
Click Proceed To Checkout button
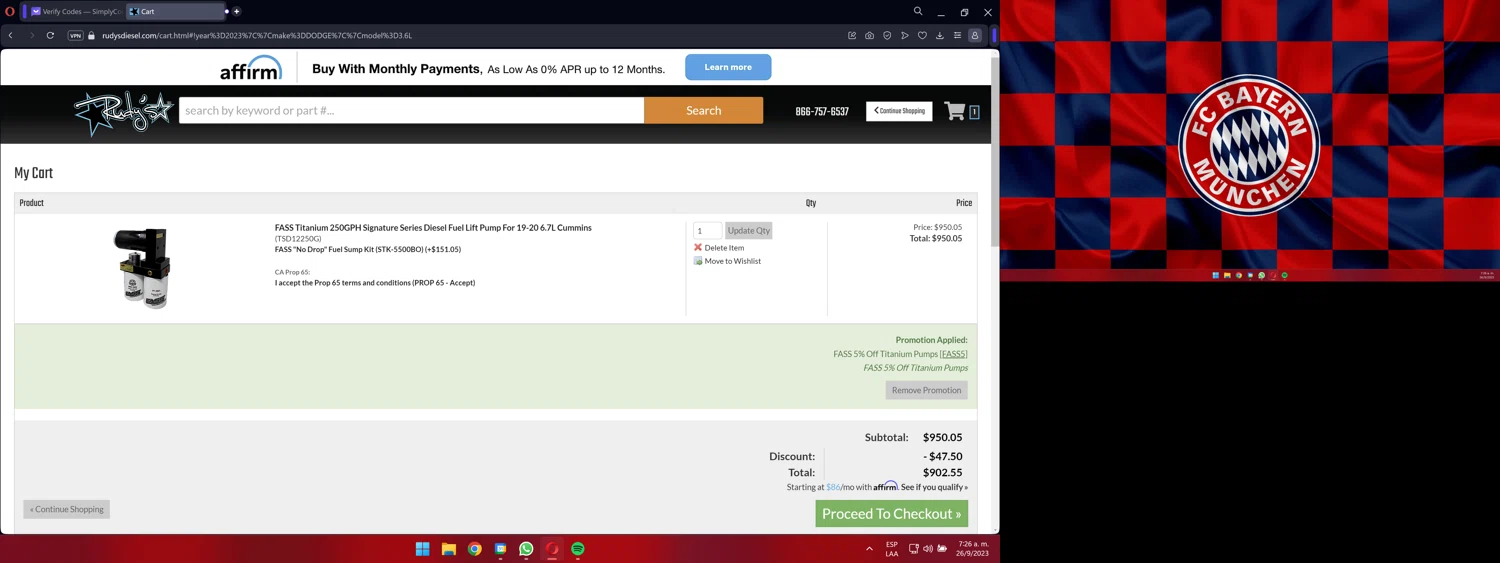892,514
